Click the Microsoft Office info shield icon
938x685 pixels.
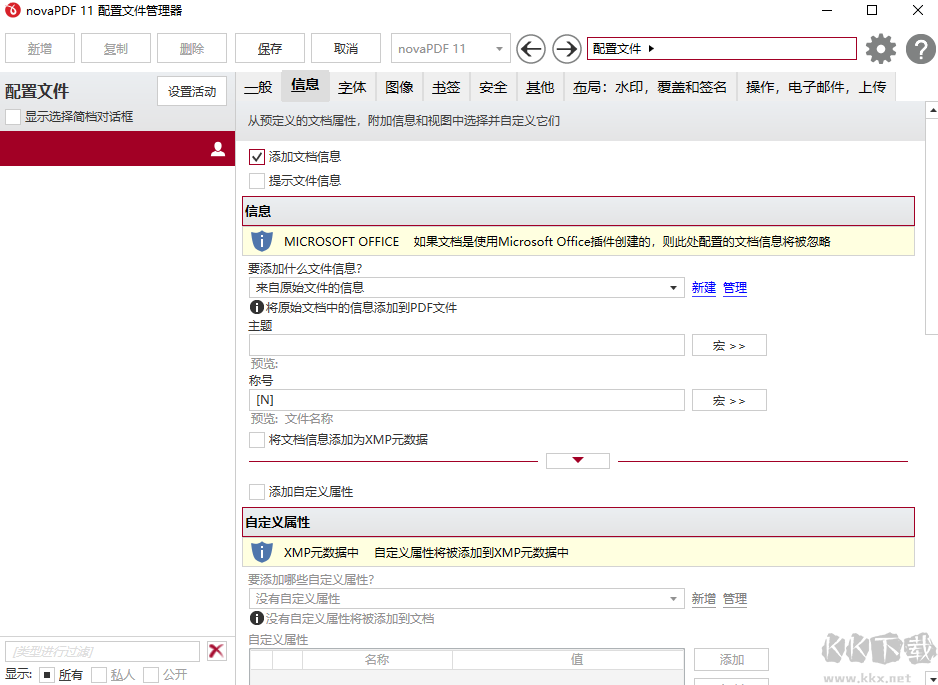[261, 241]
